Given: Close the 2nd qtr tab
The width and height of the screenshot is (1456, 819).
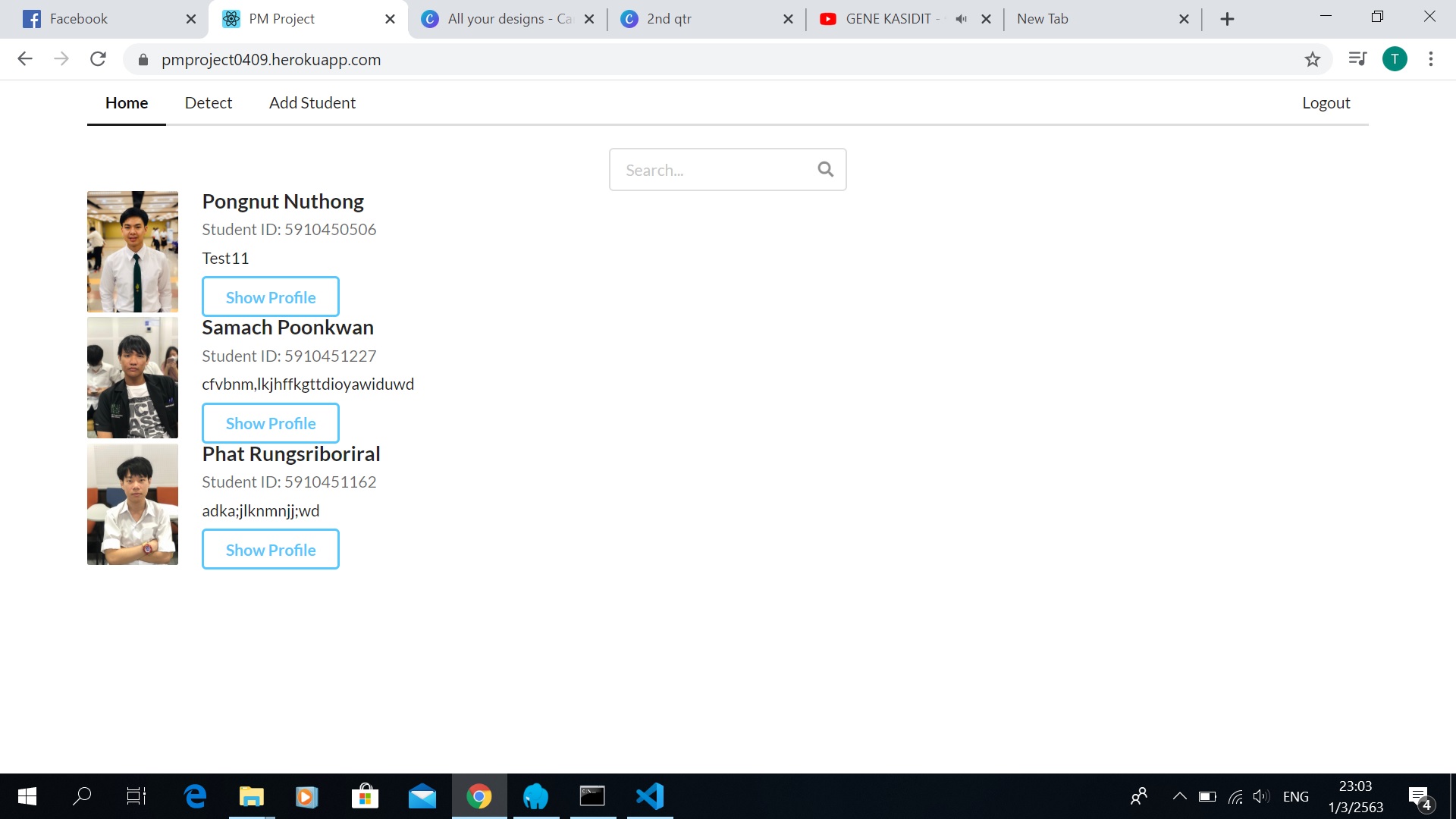Looking at the screenshot, I should point(788,19).
